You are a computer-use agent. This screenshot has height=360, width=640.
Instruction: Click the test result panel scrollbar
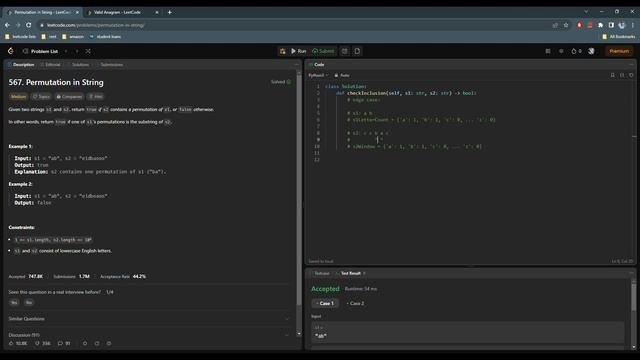coord(633,298)
